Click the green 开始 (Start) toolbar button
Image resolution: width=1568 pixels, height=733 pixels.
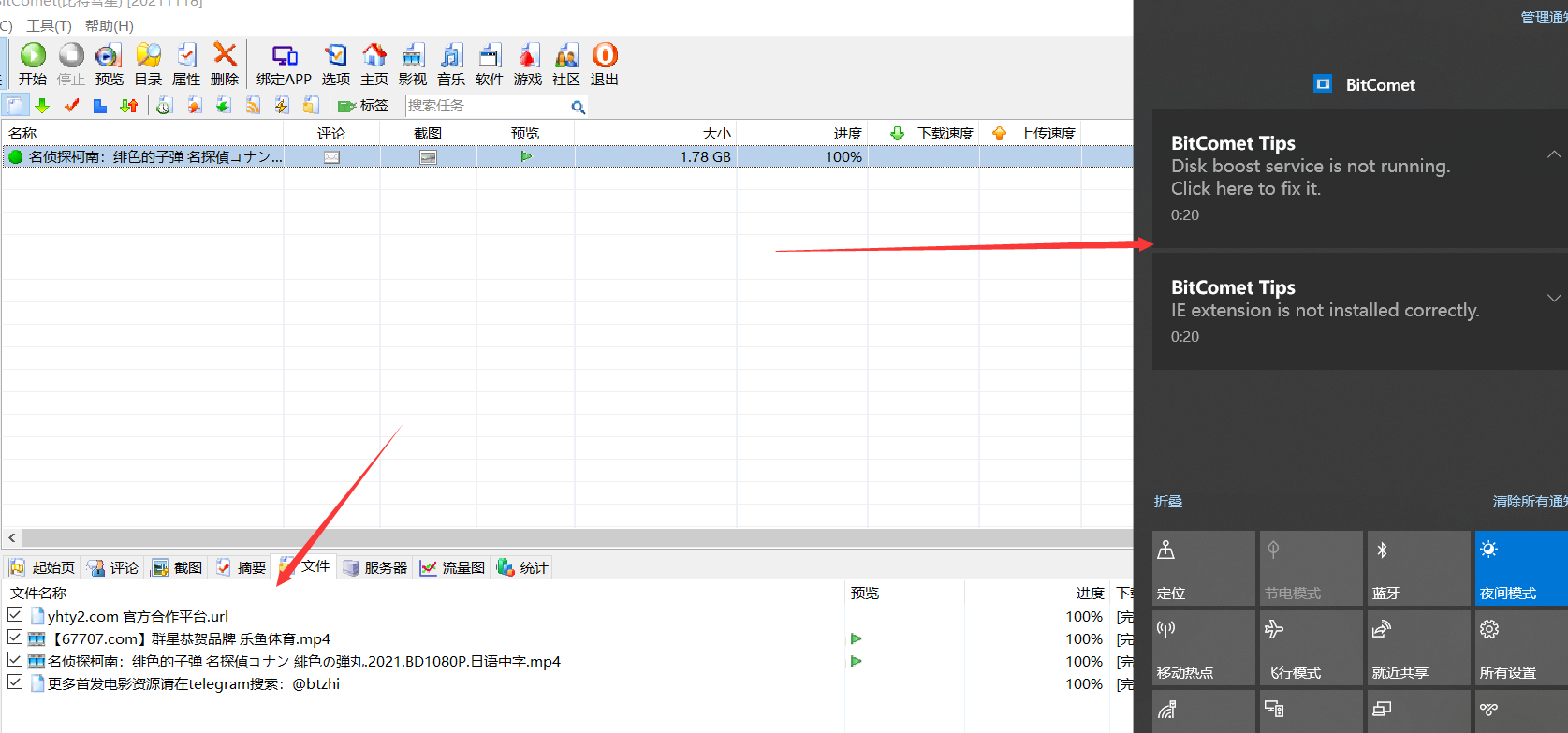coord(33,65)
